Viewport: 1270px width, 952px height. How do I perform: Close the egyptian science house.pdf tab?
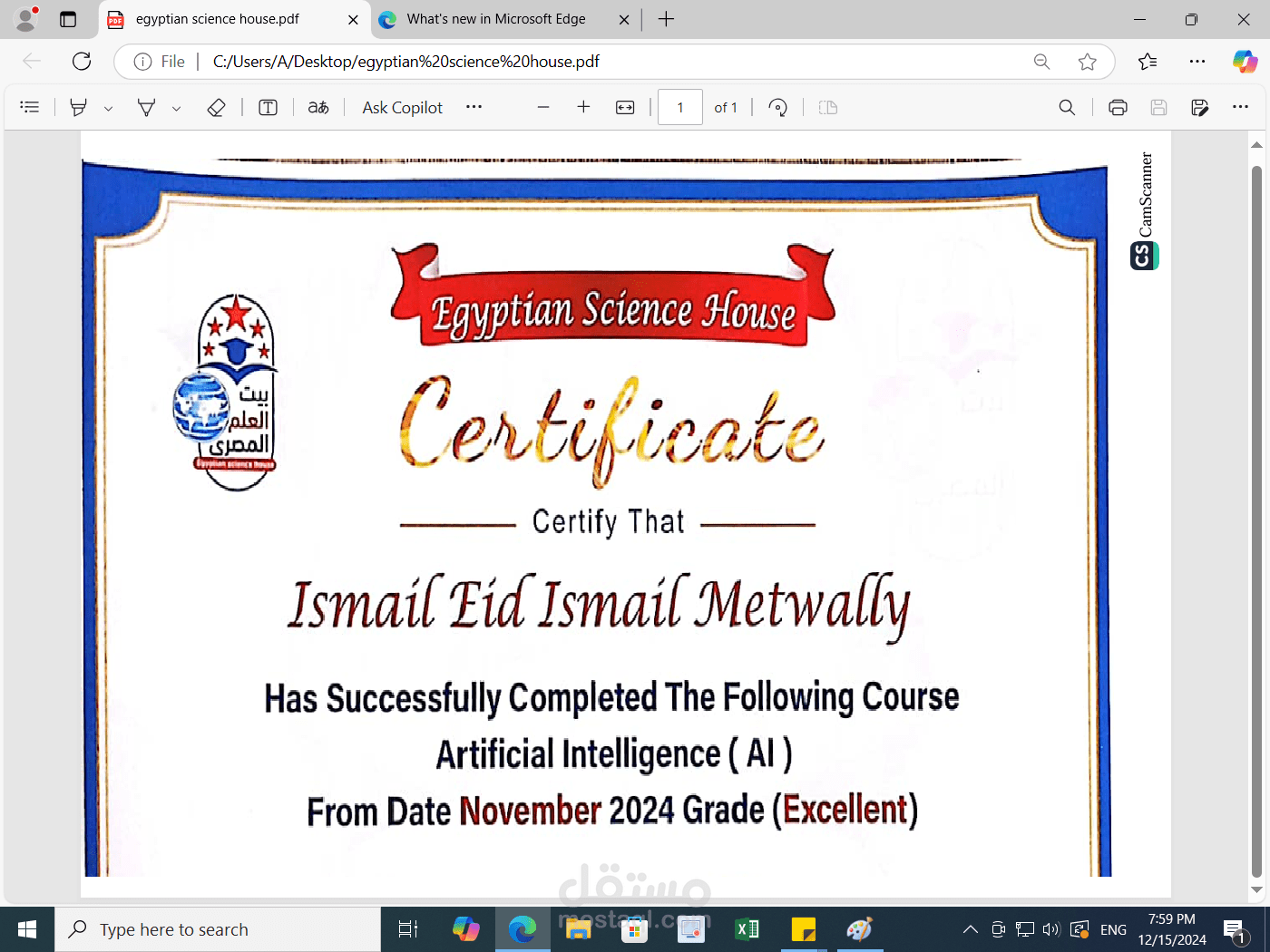point(354,19)
